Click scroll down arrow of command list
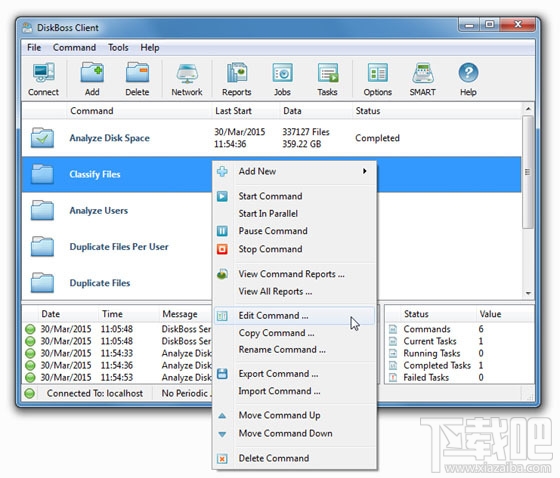This screenshot has width=560, height=478. 528,294
